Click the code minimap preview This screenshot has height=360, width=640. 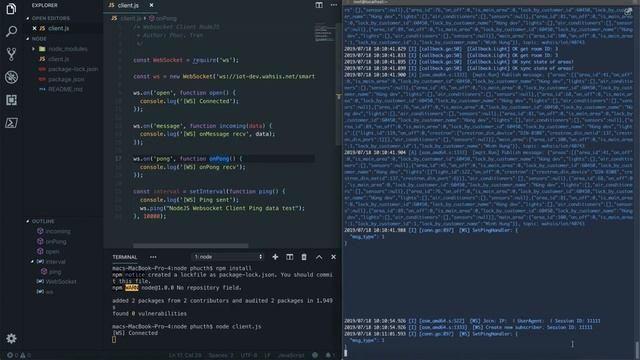pos(324,33)
